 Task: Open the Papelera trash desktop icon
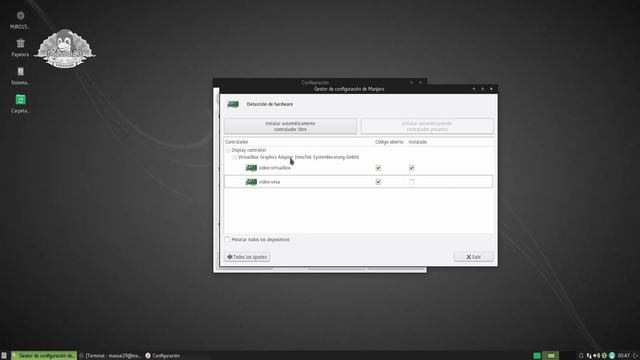pos(20,43)
